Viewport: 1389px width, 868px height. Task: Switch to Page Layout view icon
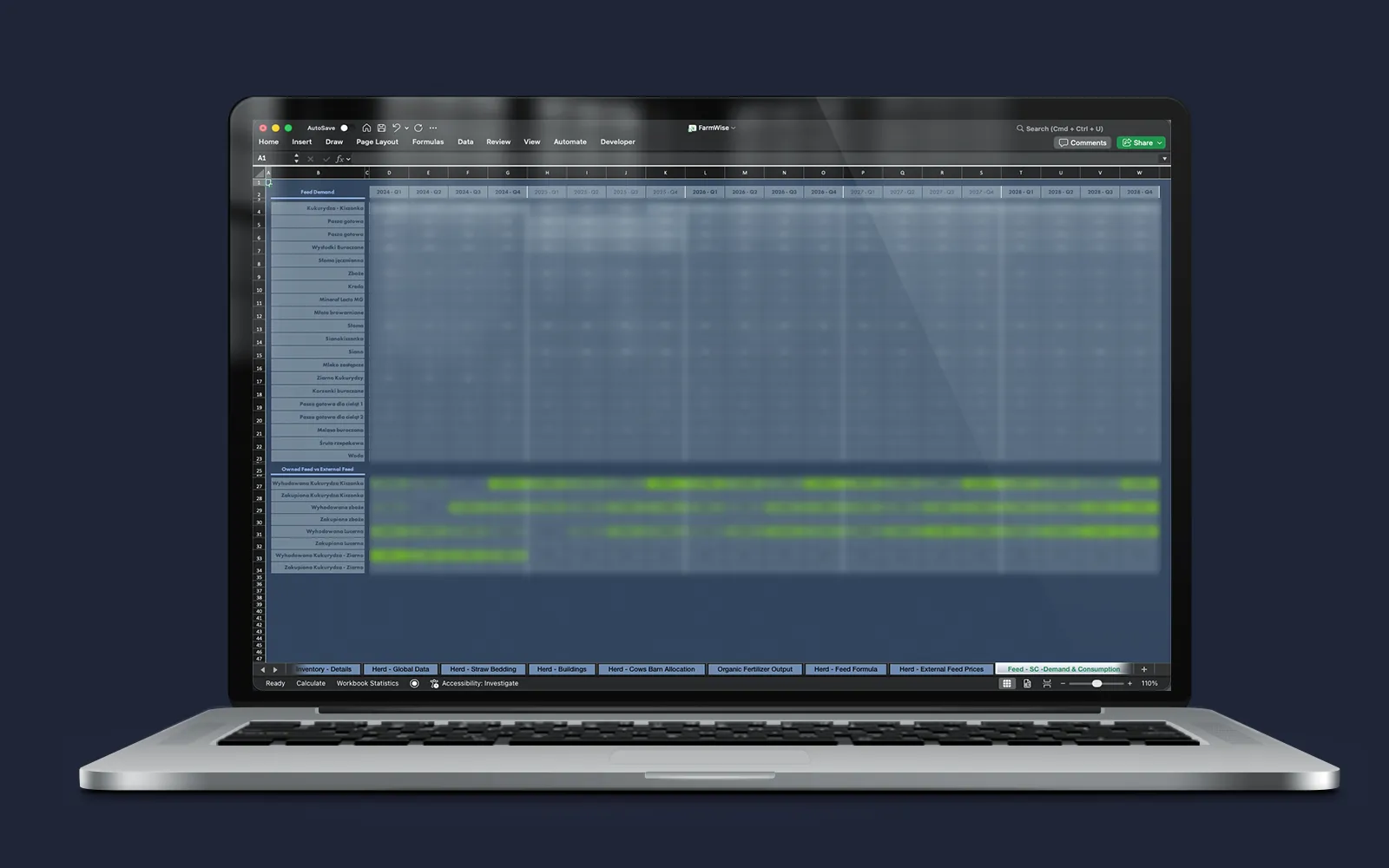pos(1027,683)
